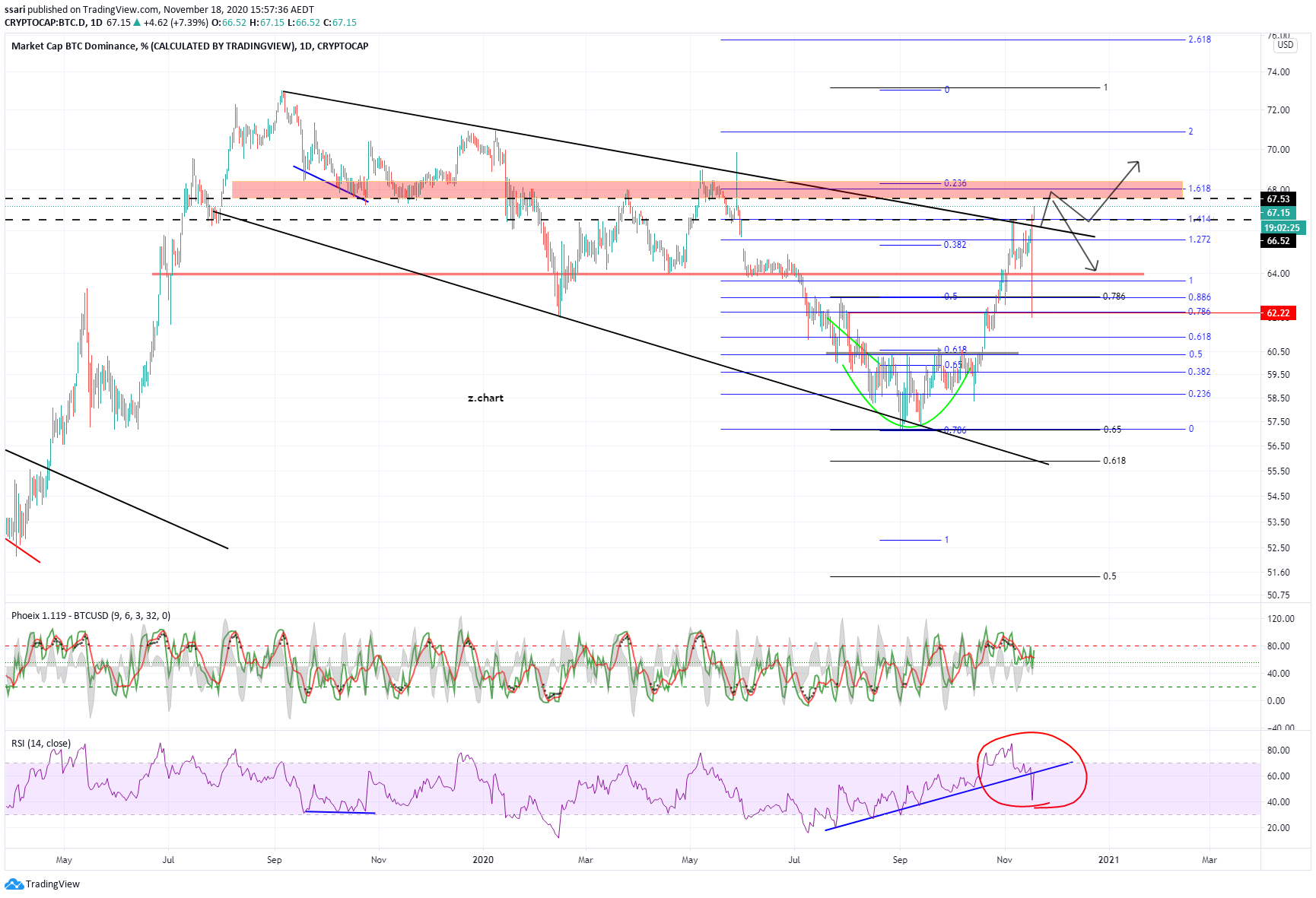Click the 70.00 price axis label

tap(1279, 150)
